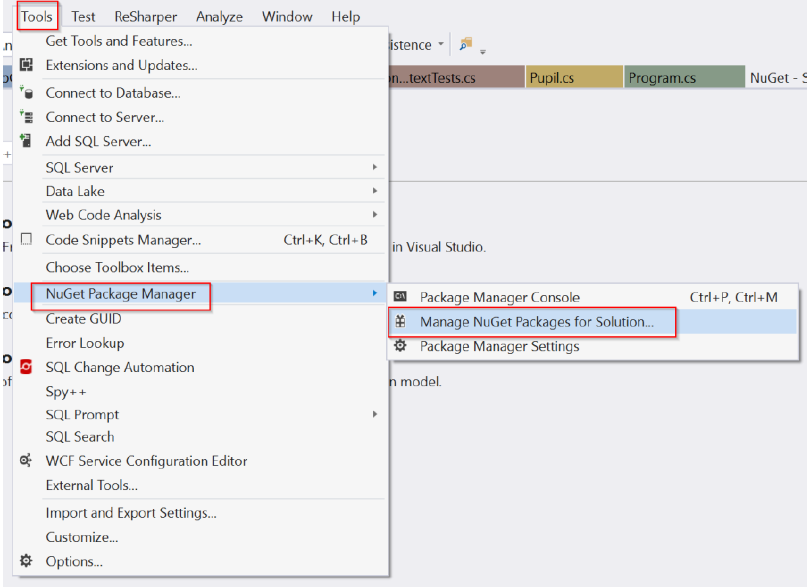
Task: Click the toolbar find-in-files folder icon
Action: coord(466,44)
